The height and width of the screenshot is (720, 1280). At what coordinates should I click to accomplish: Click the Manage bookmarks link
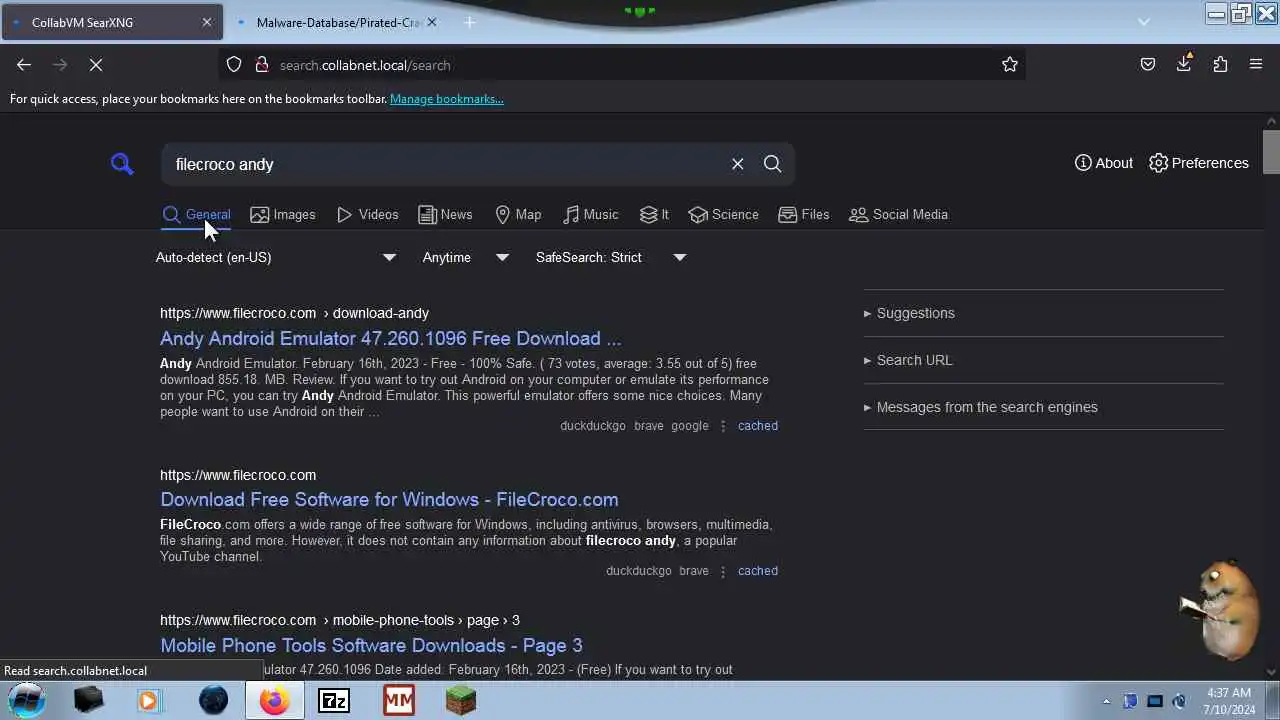tap(446, 98)
